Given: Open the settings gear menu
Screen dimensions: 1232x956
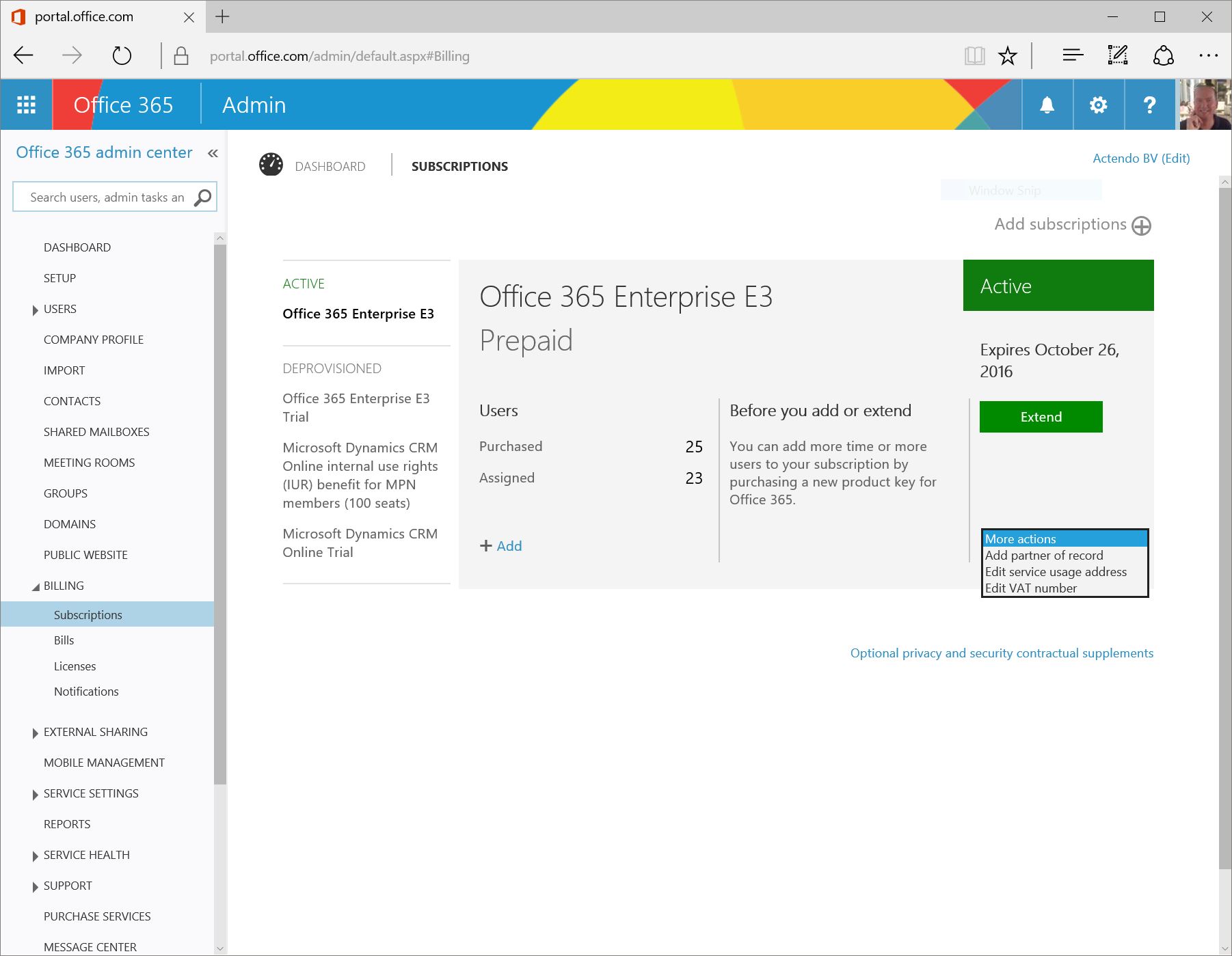Looking at the screenshot, I should pyautogui.click(x=1098, y=105).
